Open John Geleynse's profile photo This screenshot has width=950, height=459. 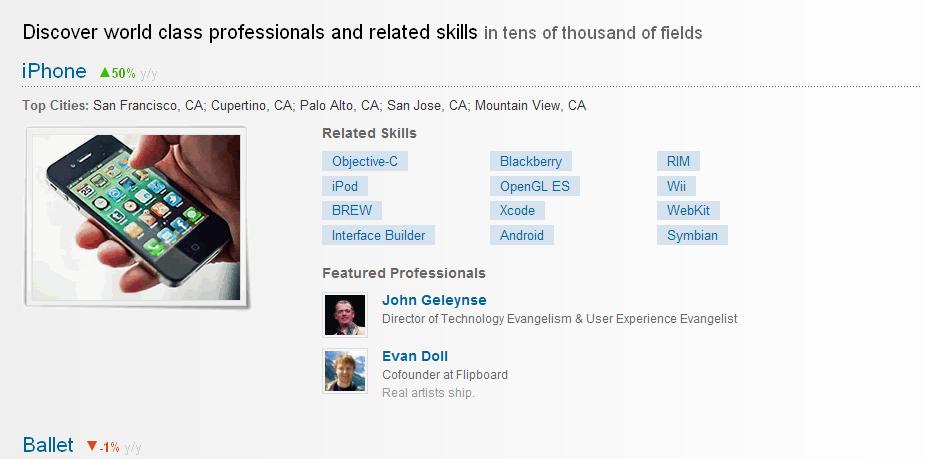(x=345, y=315)
